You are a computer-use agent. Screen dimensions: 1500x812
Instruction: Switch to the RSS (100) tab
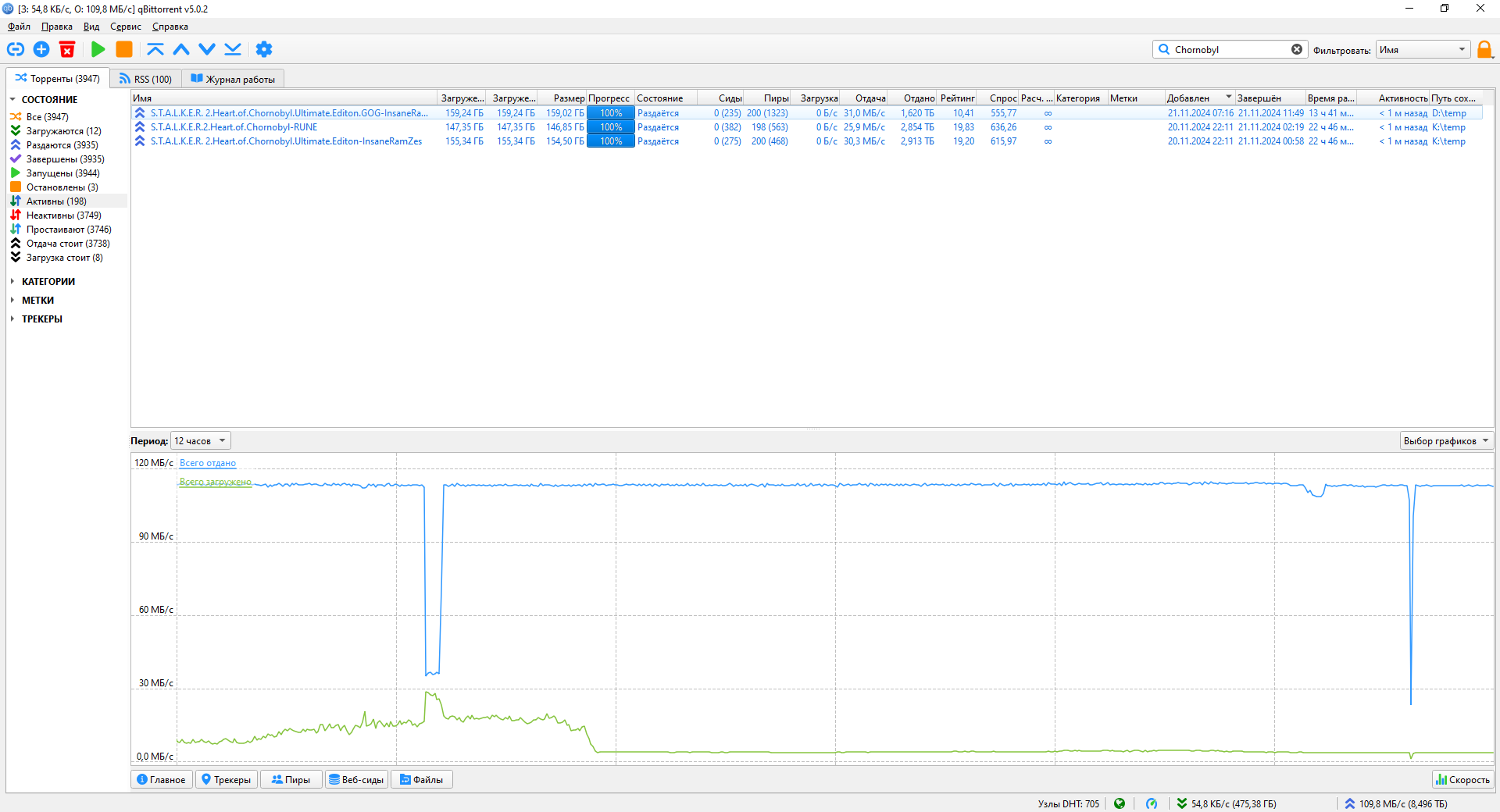point(145,79)
